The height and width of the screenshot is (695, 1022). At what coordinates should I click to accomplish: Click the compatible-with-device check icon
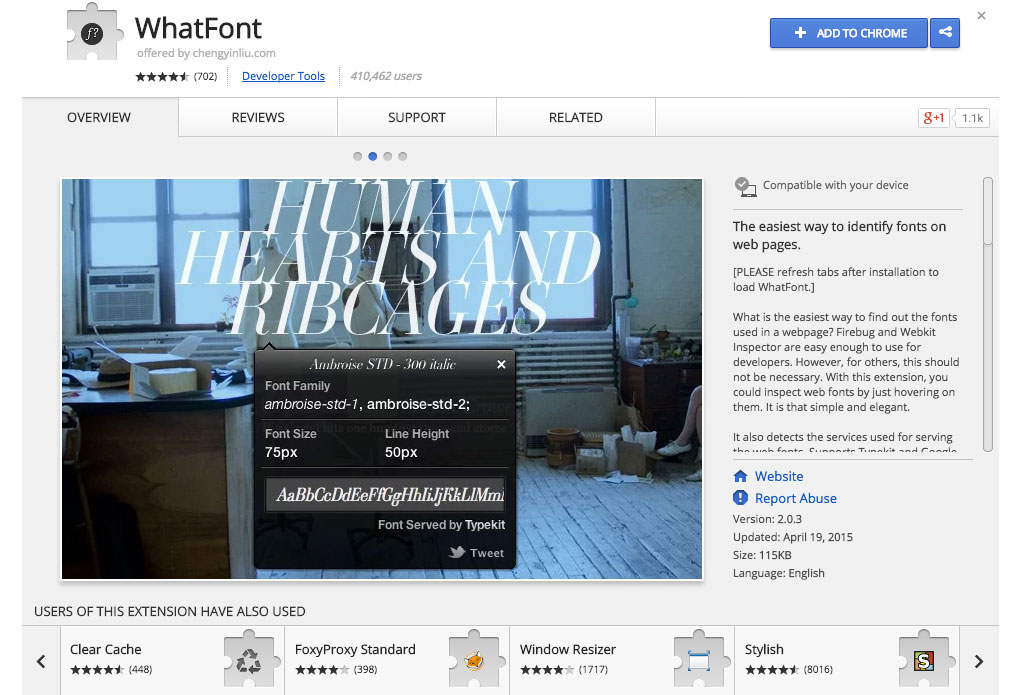[x=744, y=186]
